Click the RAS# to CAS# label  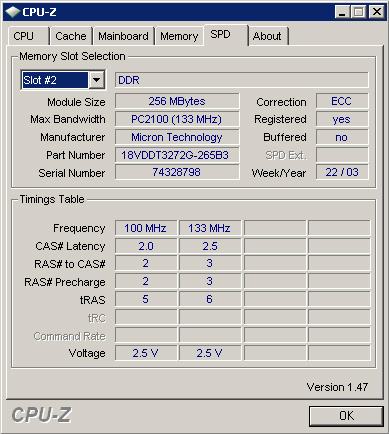70,264
